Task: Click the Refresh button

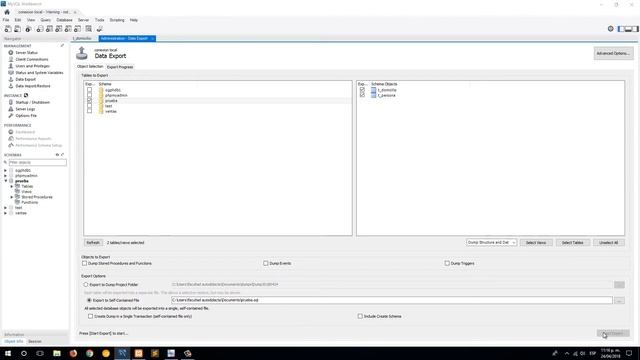Action: tap(93, 242)
